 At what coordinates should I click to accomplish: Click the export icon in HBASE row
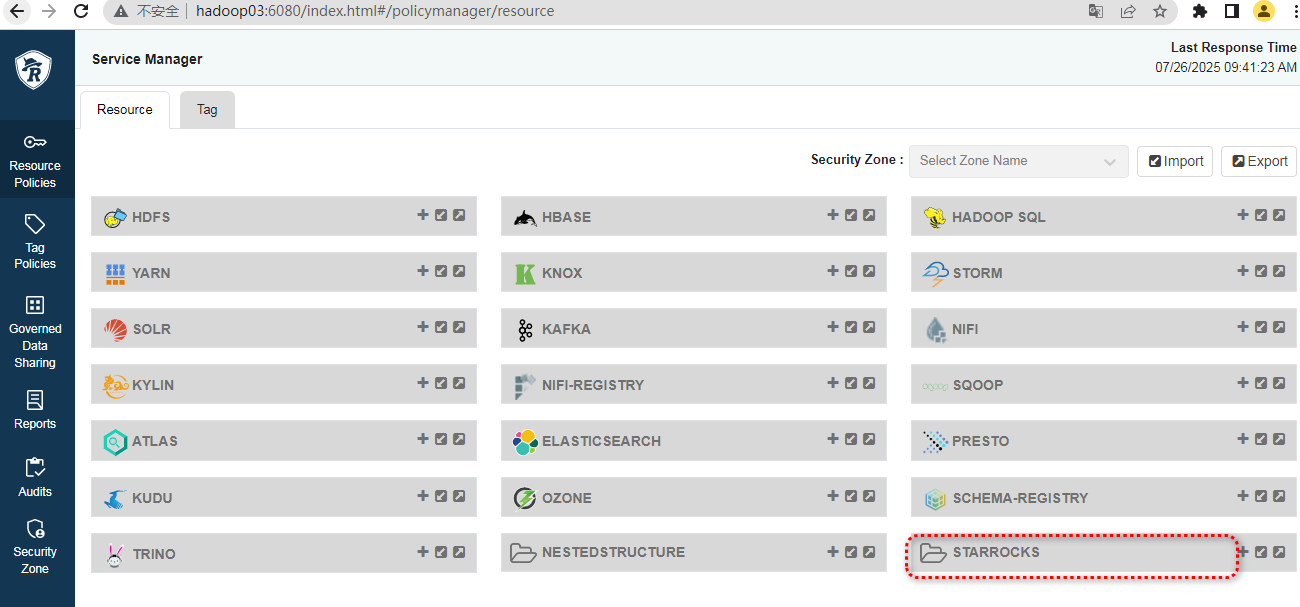(869, 215)
